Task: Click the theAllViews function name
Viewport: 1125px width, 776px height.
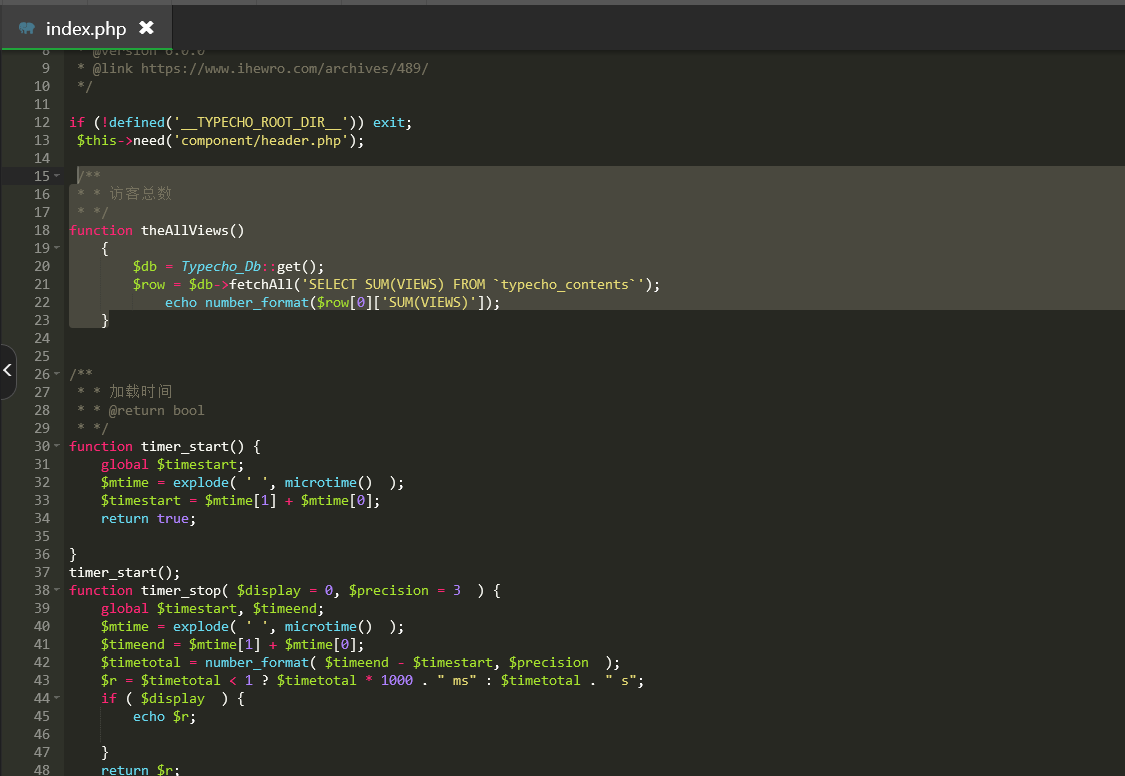Action: [x=184, y=230]
